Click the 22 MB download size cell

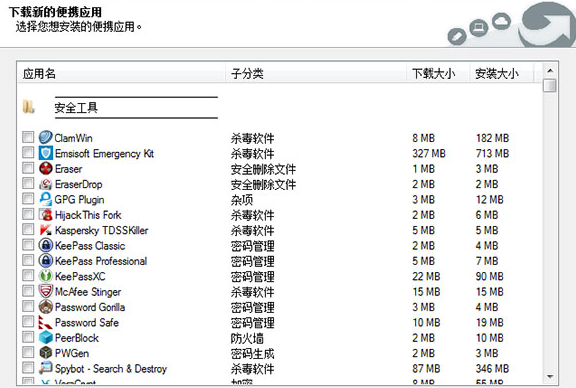pos(426,276)
